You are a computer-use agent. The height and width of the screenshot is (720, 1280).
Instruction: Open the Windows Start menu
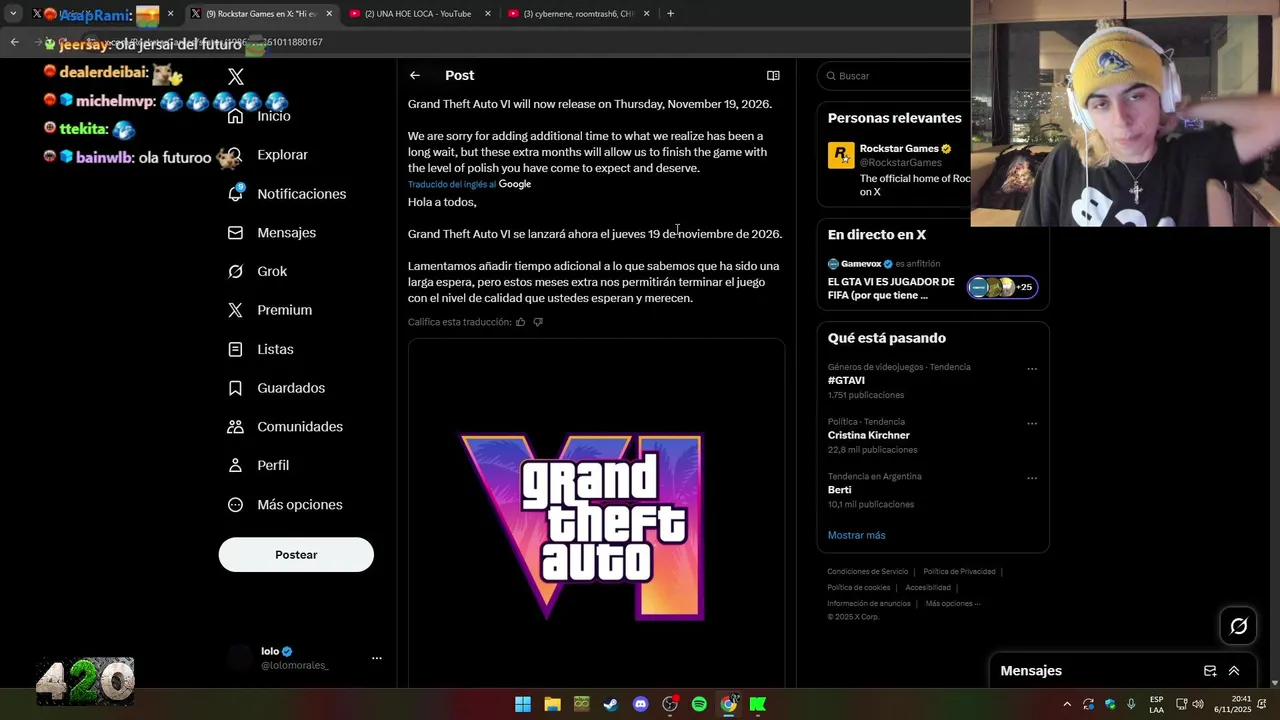pyautogui.click(x=523, y=705)
